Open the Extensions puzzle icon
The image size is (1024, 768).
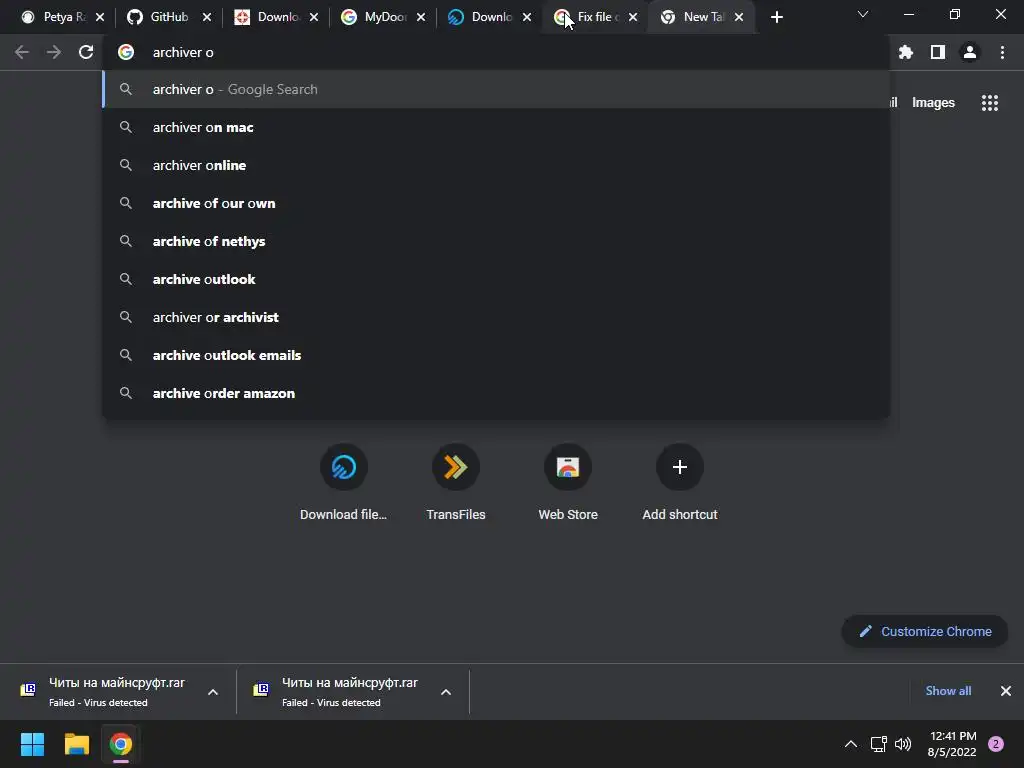tap(905, 52)
